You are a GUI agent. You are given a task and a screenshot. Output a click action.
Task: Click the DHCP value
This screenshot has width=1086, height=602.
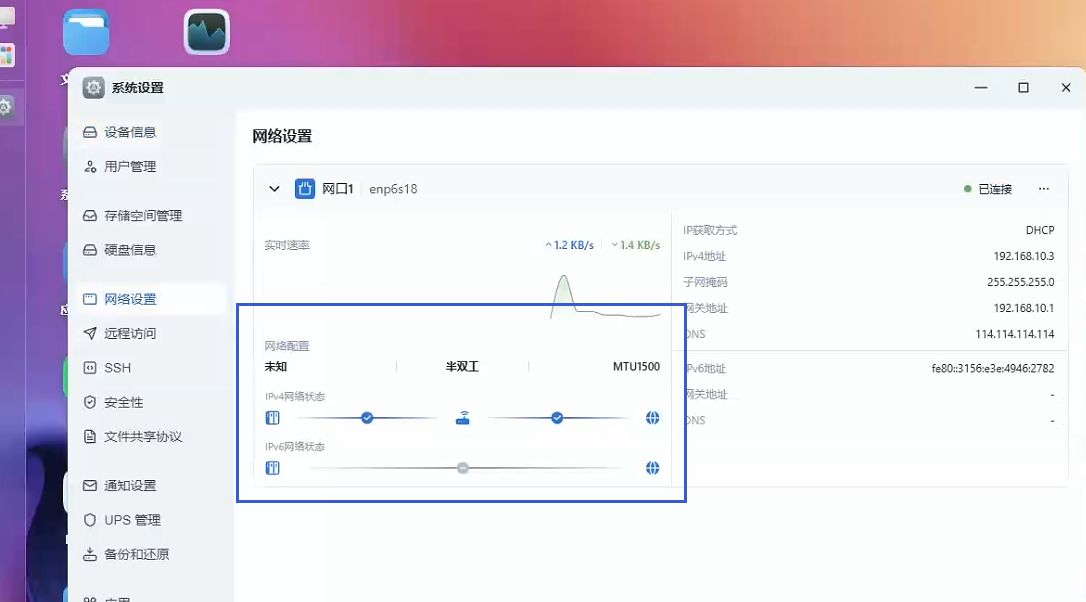pyautogui.click(x=1040, y=230)
